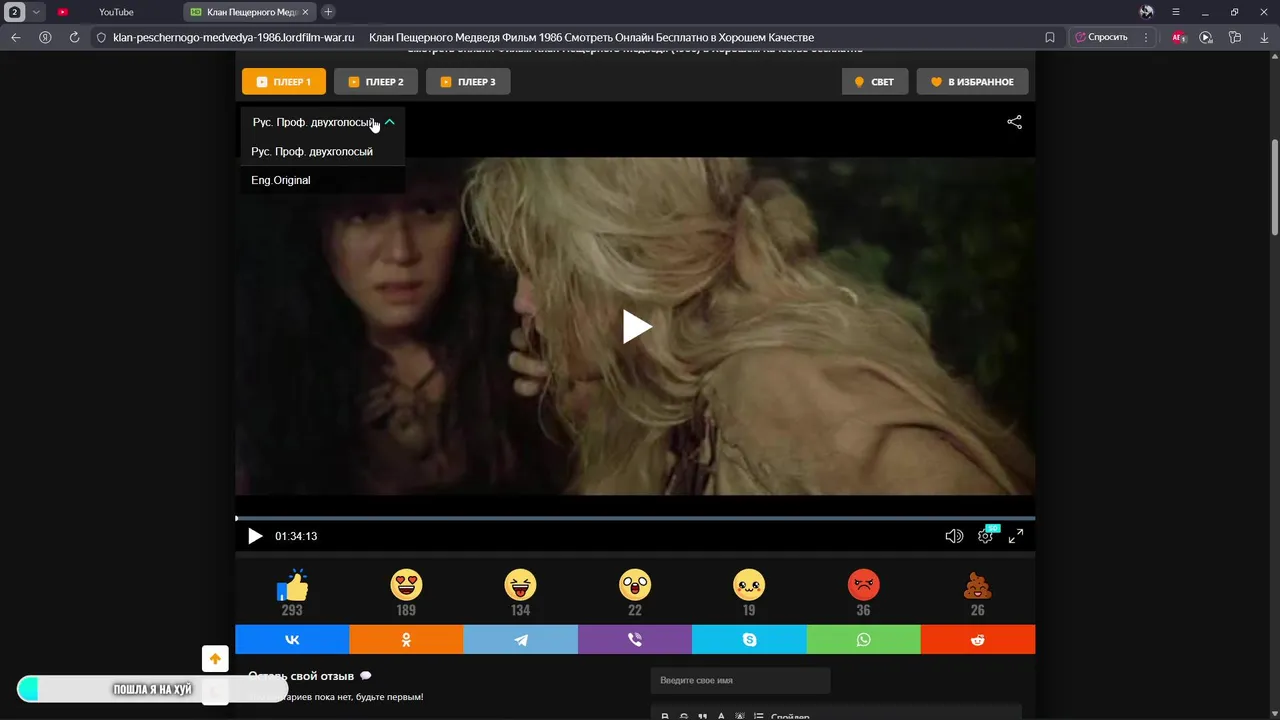1280x720 pixels.
Task: Reload the current page
Action: (x=74, y=37)
